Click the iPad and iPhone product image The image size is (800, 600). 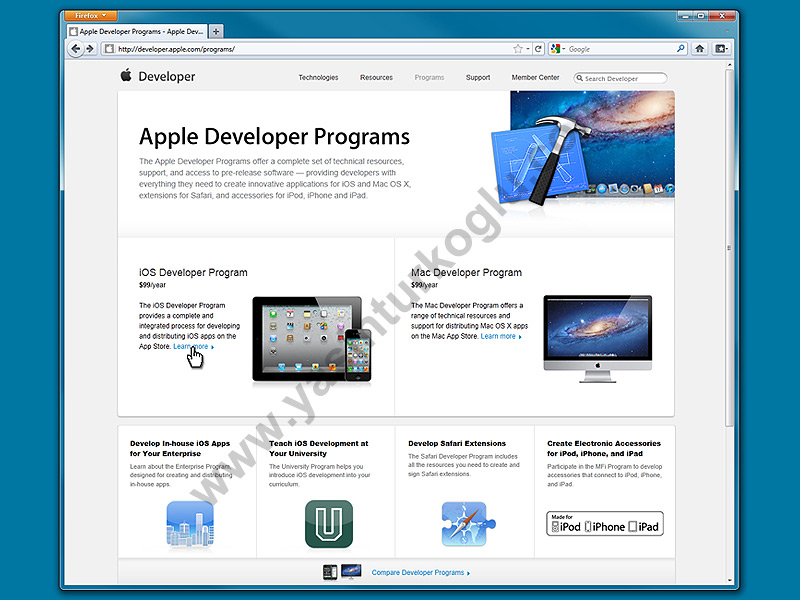[312, 339]
